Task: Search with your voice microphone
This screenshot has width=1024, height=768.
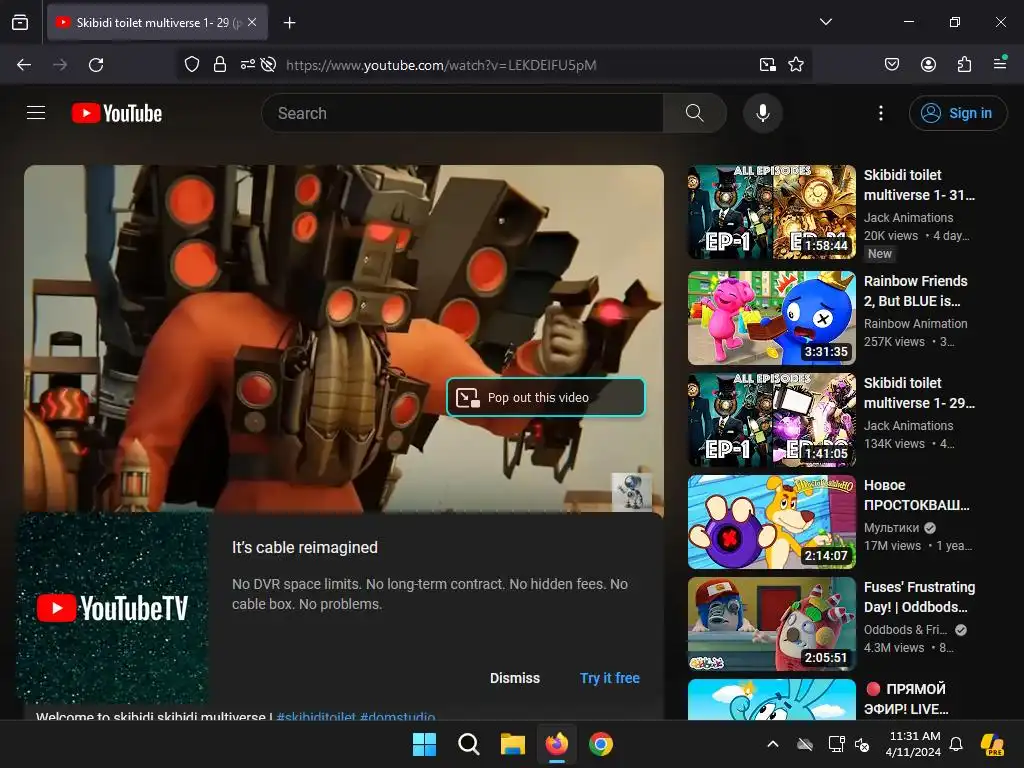Action: [x=763, y=113]
